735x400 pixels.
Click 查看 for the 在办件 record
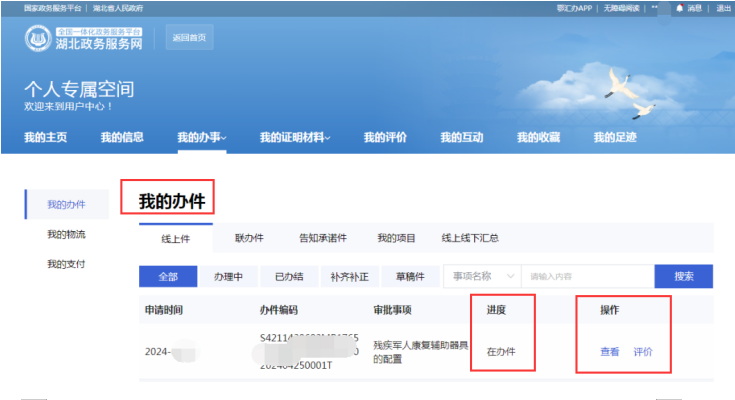[609, 352]
